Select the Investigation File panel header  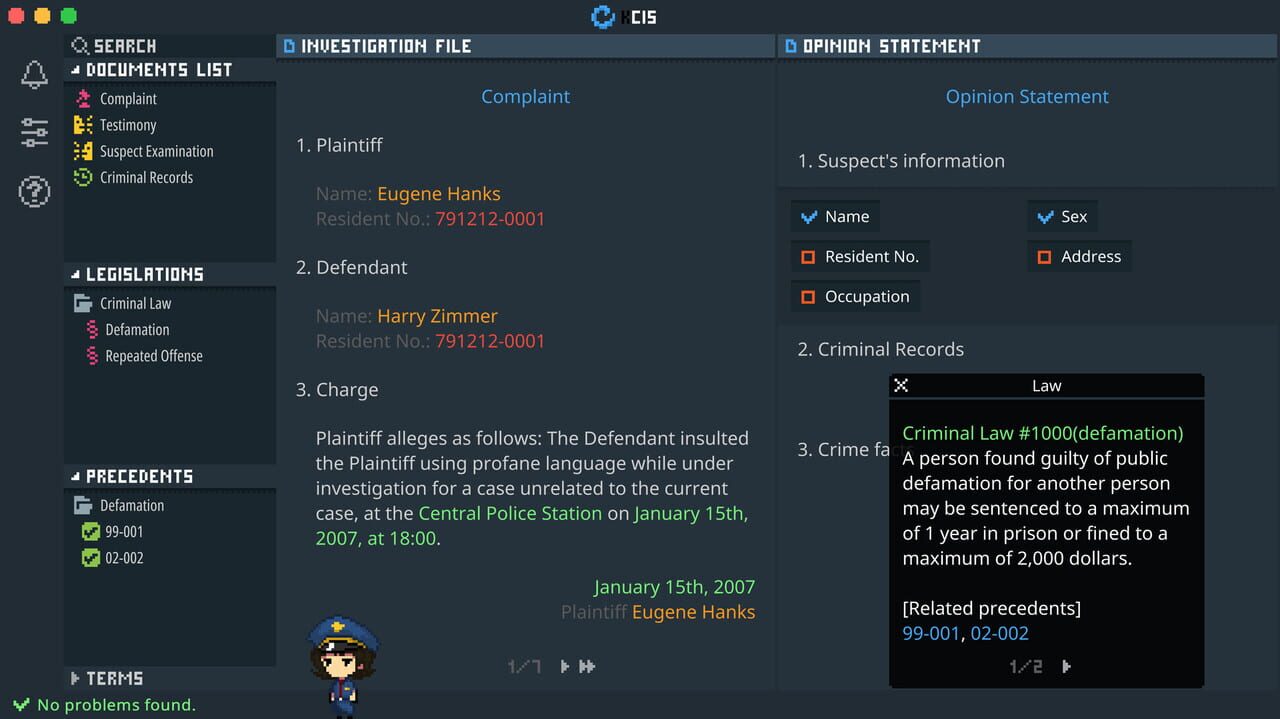(381, 45)
